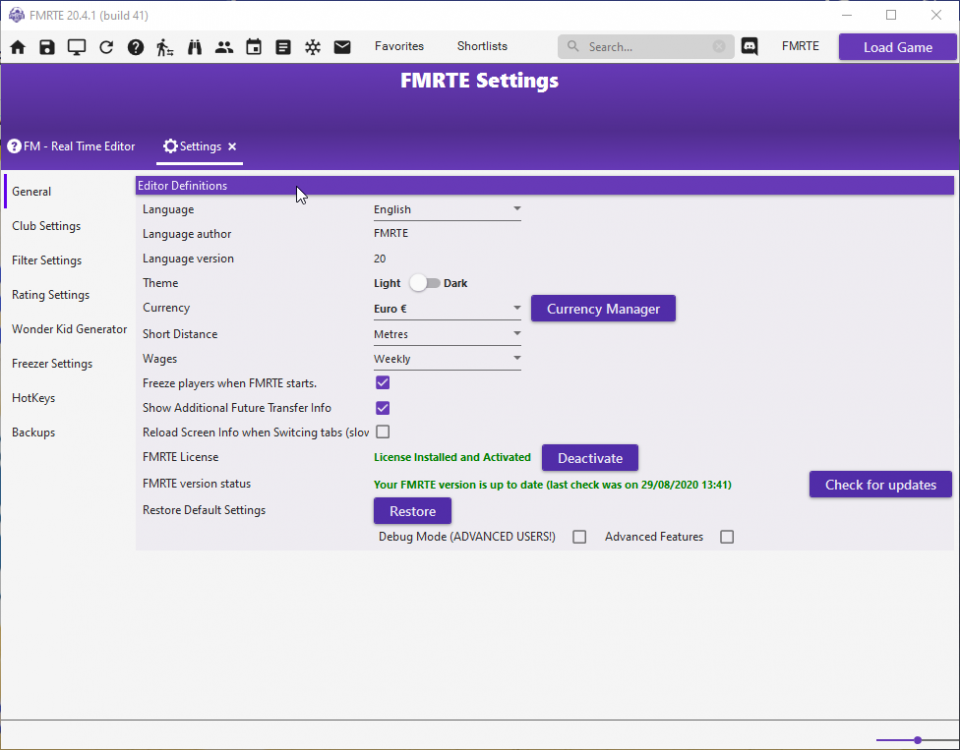Screen dimensions: 960x750
Task: Close the FMRTE window
Action: click(x=936, y=15)
